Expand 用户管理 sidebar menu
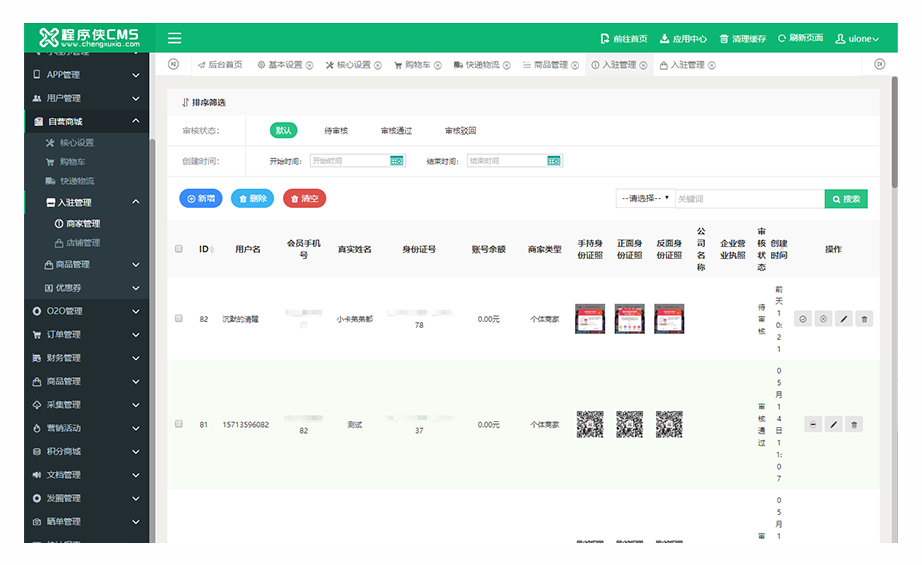The width and height of the screenshot is (922, 565). 86,98
